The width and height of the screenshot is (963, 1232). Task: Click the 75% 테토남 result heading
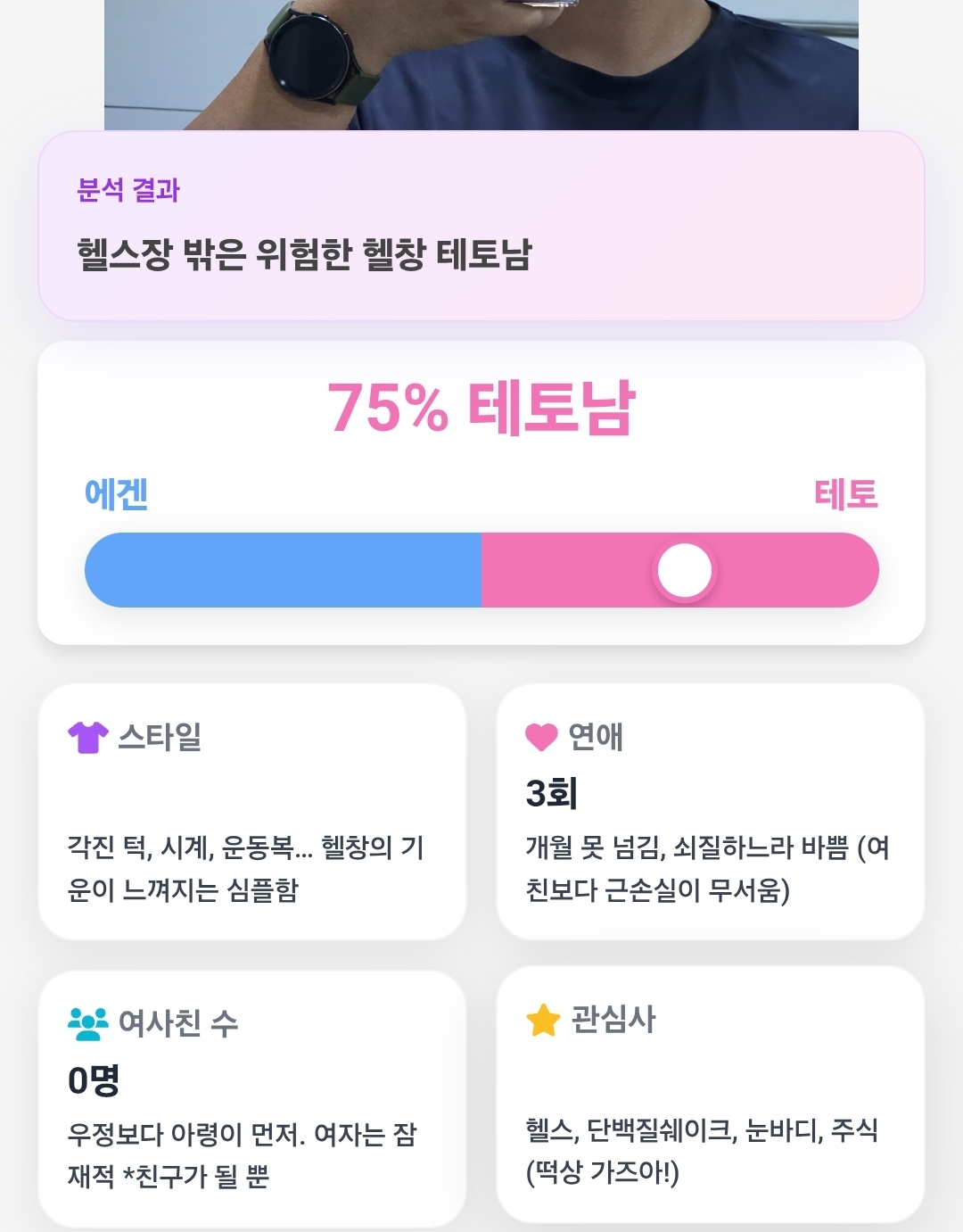(x=481, y=408)
